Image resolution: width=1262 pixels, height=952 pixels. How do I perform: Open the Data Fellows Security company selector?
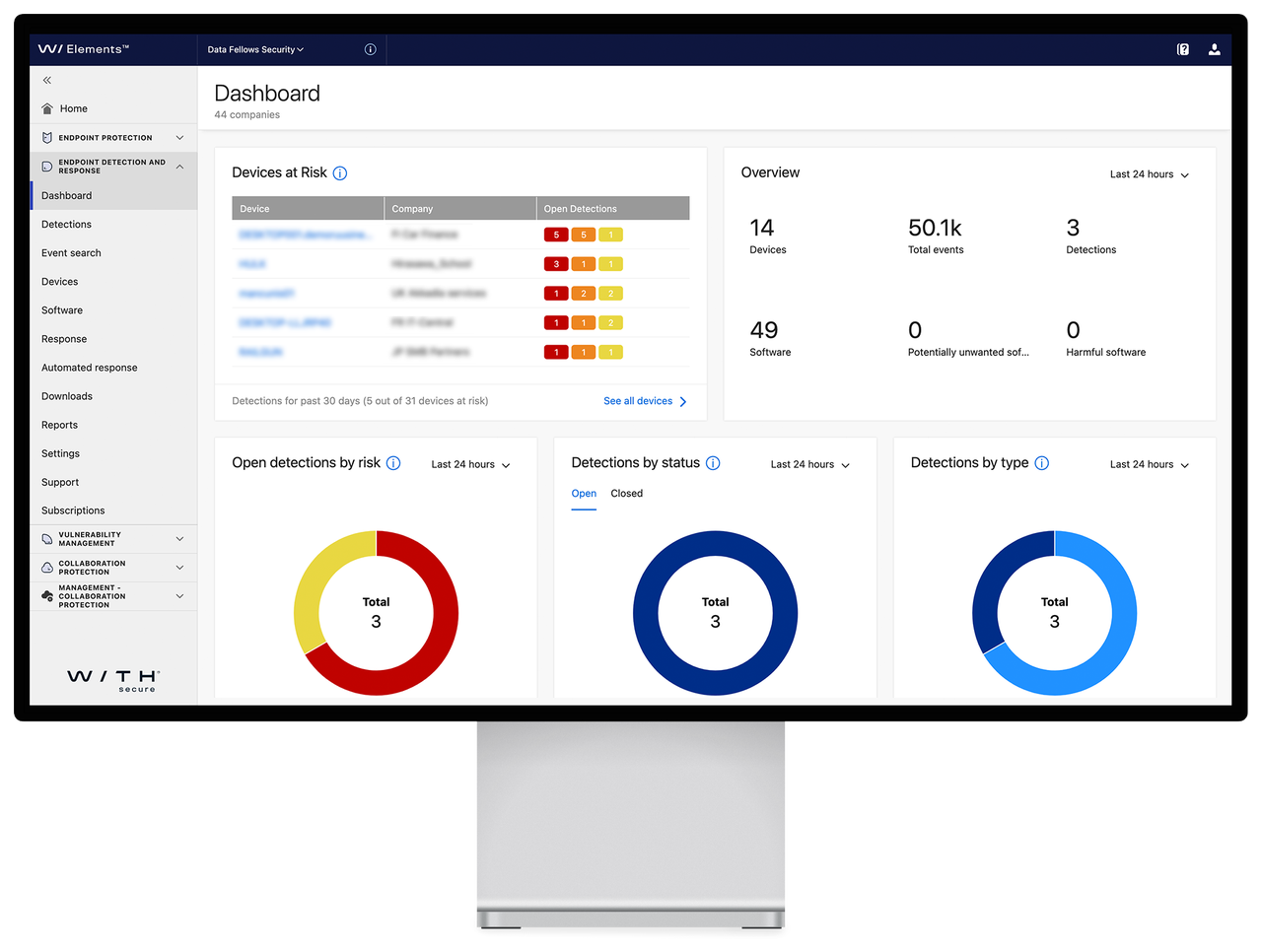(252, 48)
